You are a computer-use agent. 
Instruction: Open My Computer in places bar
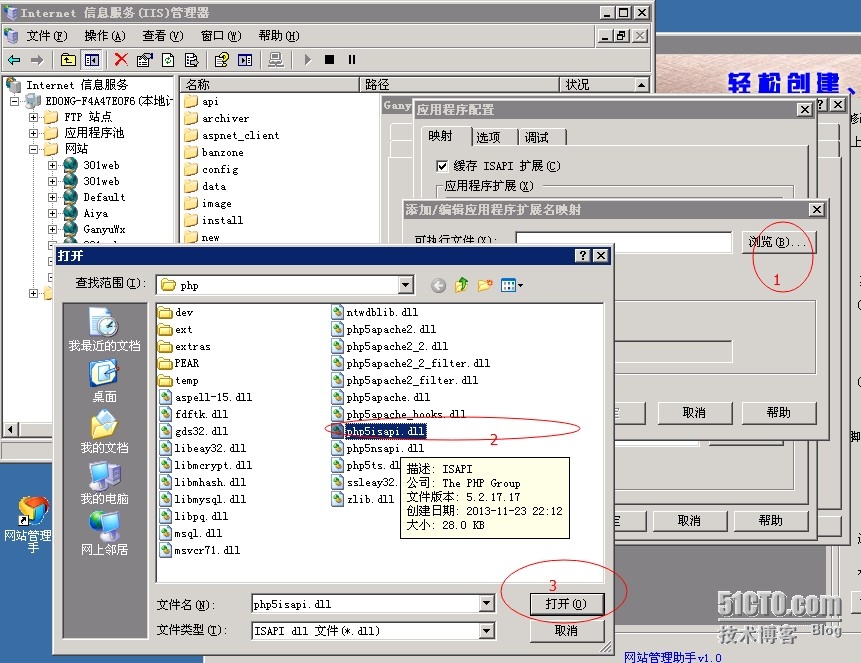point(104,483)
